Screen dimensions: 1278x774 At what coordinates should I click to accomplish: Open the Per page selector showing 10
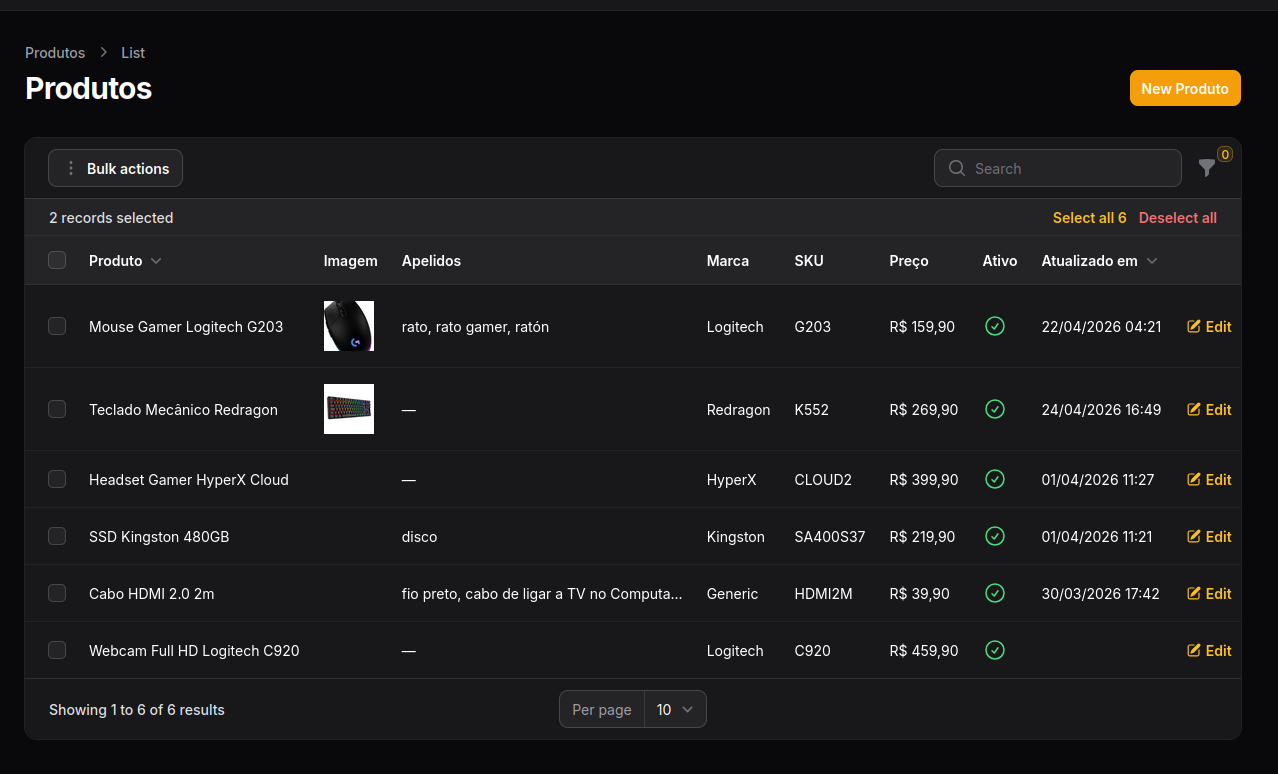coord(675,709)
